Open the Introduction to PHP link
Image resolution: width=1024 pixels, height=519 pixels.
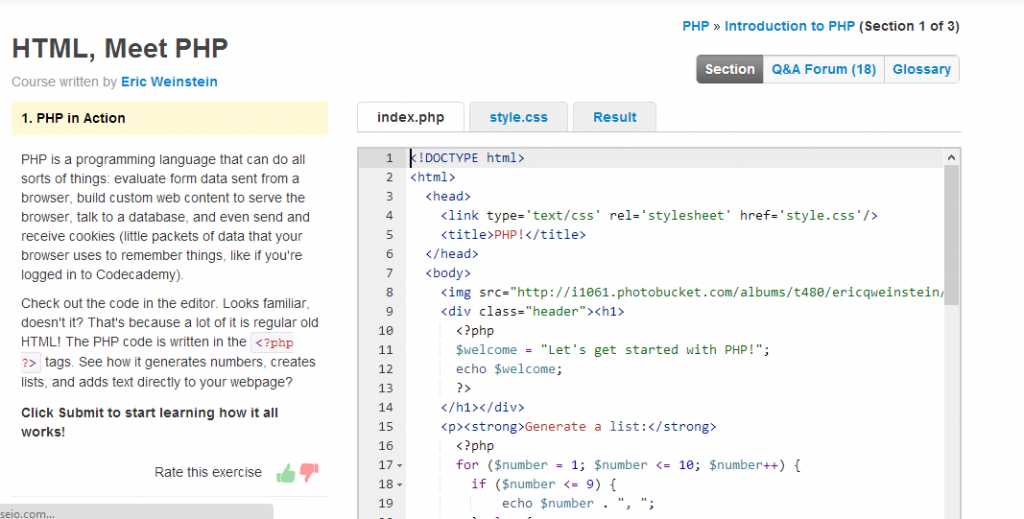tap(790, 26)
